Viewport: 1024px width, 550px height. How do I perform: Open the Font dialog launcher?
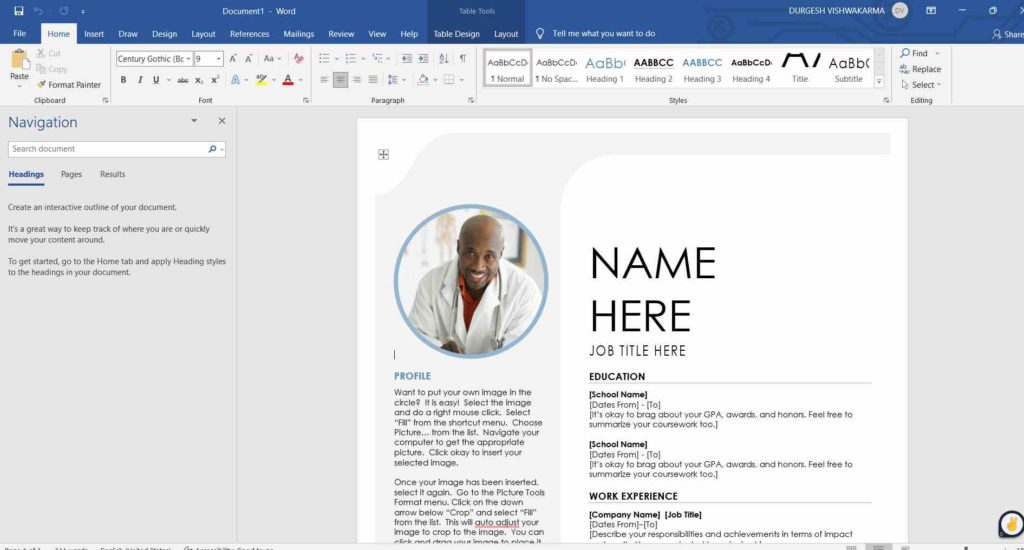pyautogui.click(x=306, y=101)
